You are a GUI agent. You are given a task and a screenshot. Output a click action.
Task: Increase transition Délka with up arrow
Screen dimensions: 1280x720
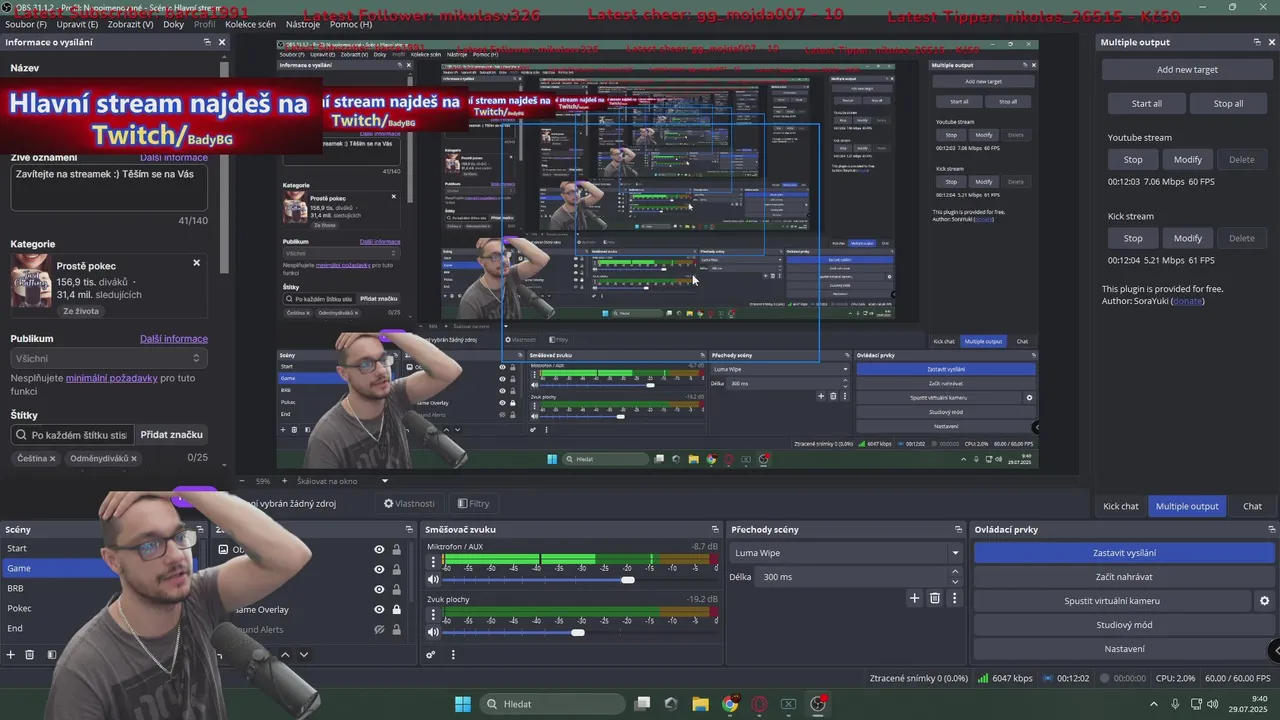955,572
